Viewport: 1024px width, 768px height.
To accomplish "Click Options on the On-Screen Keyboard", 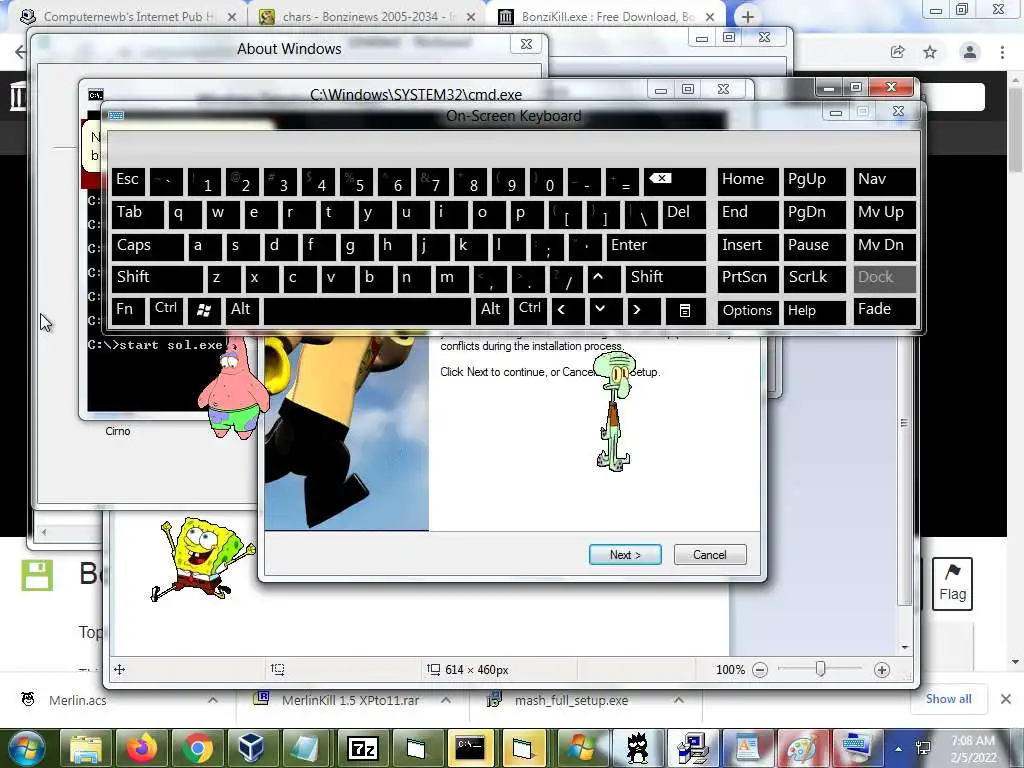I will coord(748,311).
